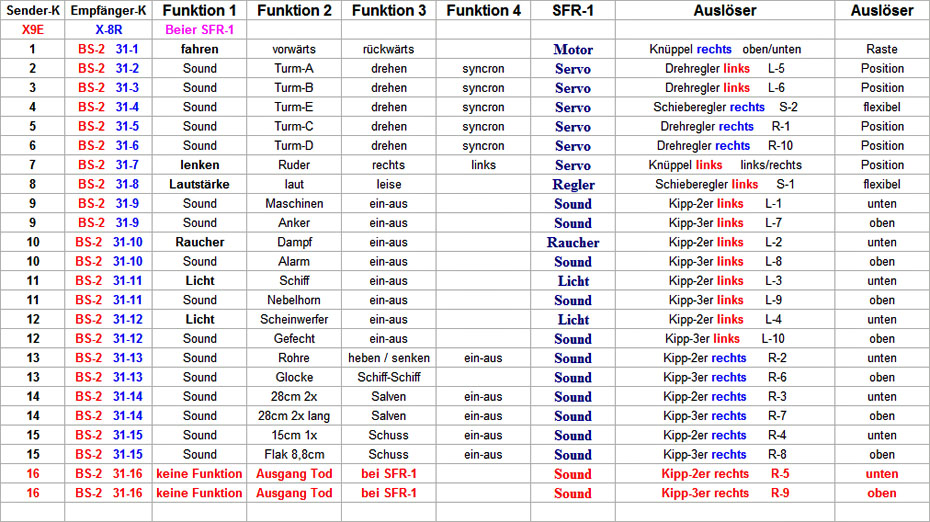Click the blue Motor cell
This screenshot has width=930, height=522.
(573, 49)
